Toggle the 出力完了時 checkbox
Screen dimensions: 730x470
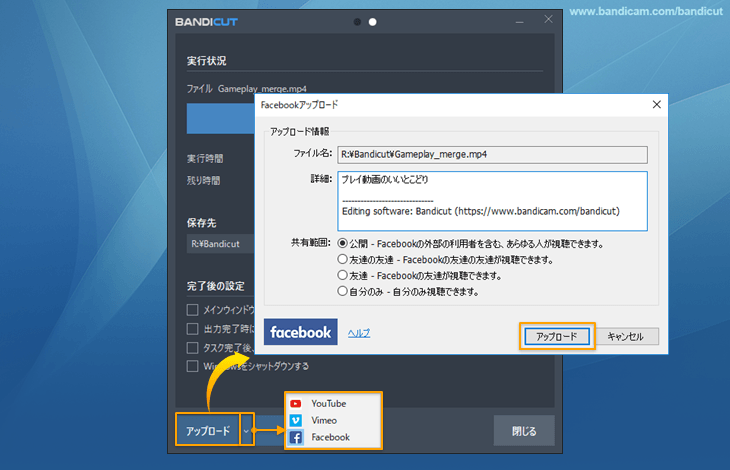(x=192, y=329)
